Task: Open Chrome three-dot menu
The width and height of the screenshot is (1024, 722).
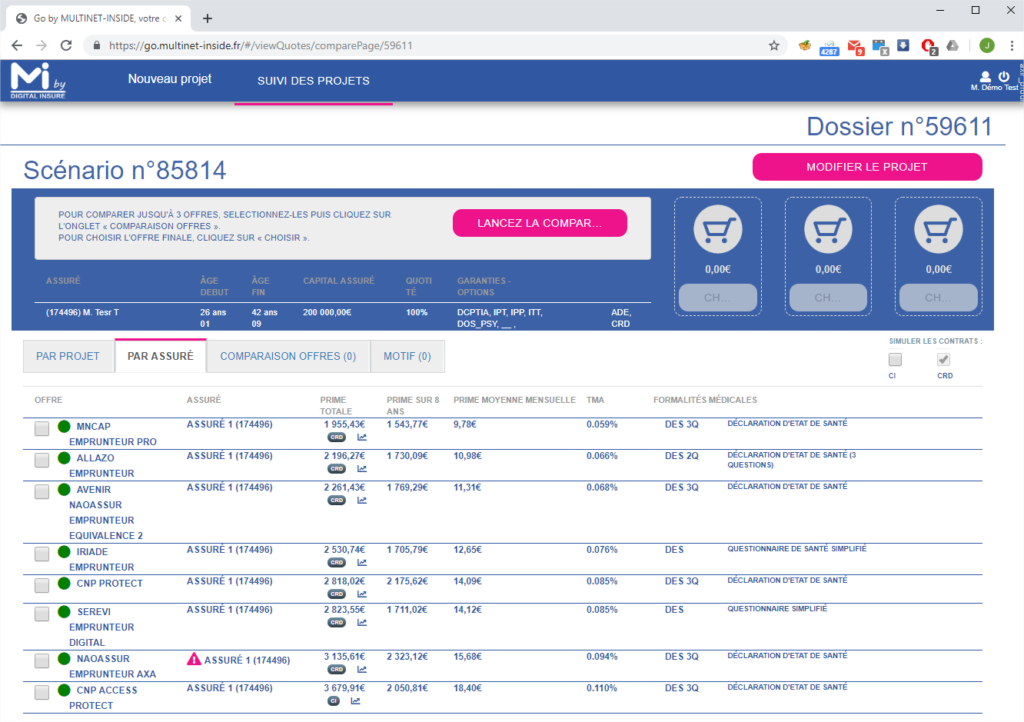Action: coord(1012,46)
